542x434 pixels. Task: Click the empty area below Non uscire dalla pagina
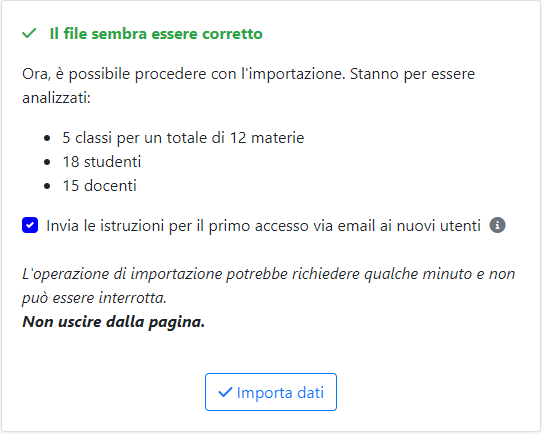pos(271,351)
